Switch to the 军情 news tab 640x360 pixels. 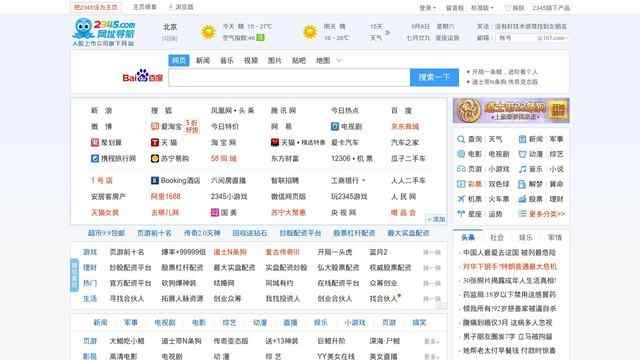555,237
